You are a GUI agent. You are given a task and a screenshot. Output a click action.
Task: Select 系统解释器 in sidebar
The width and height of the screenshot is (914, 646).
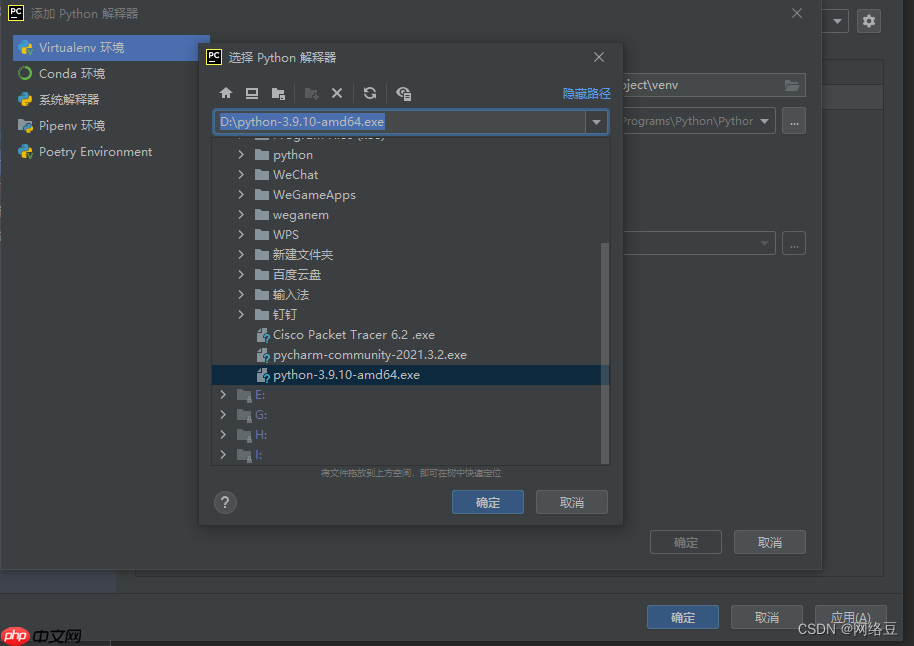(x=106, y=100)
